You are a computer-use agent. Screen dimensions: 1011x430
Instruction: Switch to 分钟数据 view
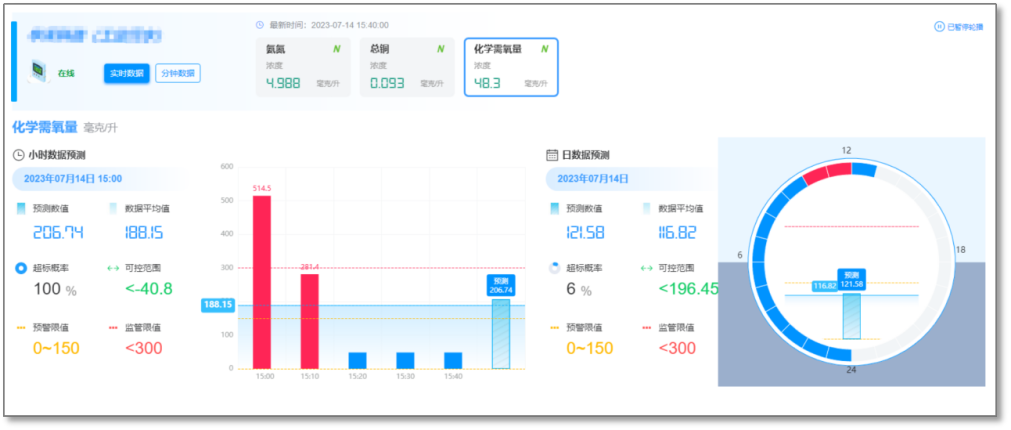[178, 73]
